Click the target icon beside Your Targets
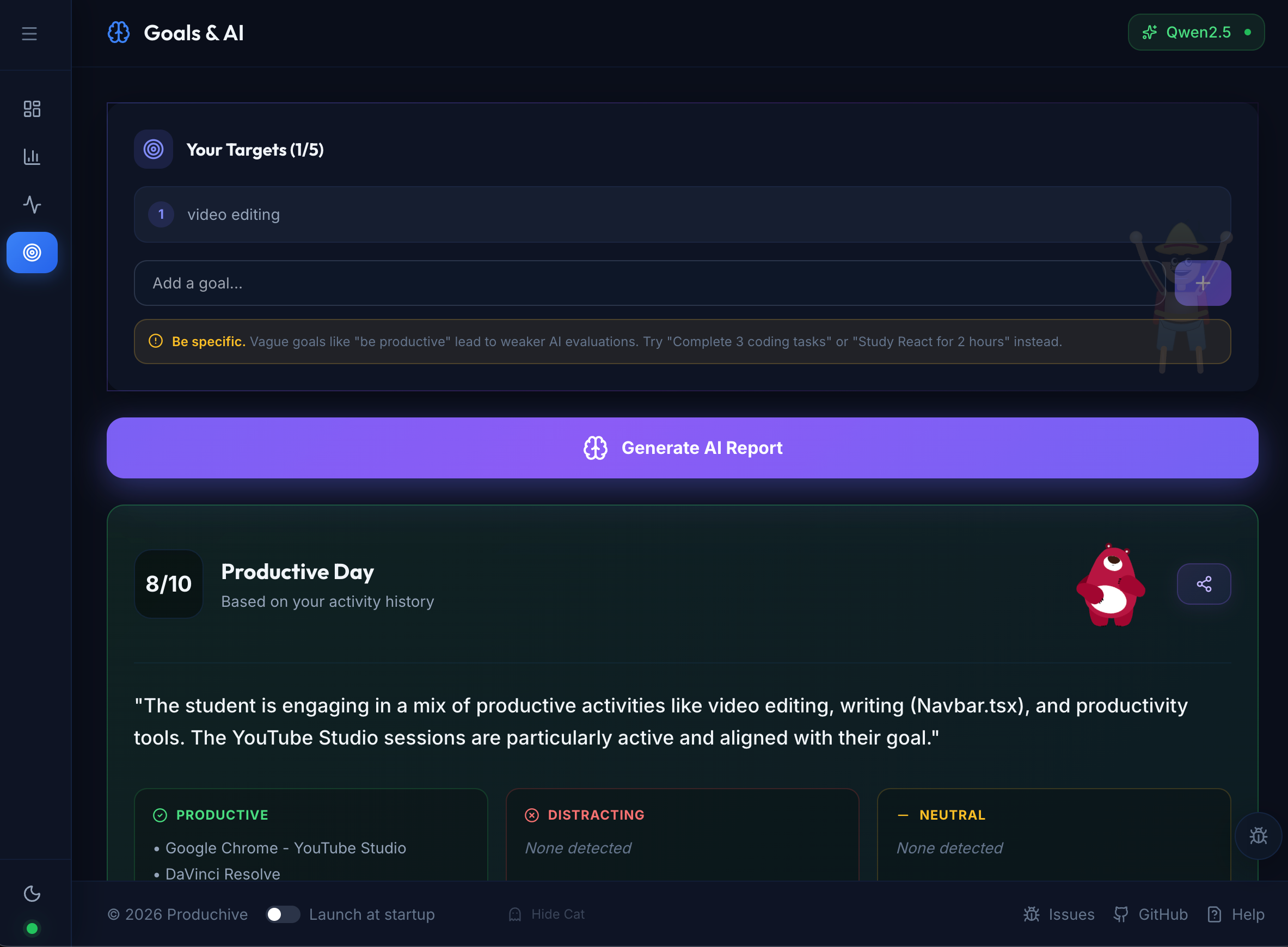This screenshot has width=1288, height=947. coord(153,149)
